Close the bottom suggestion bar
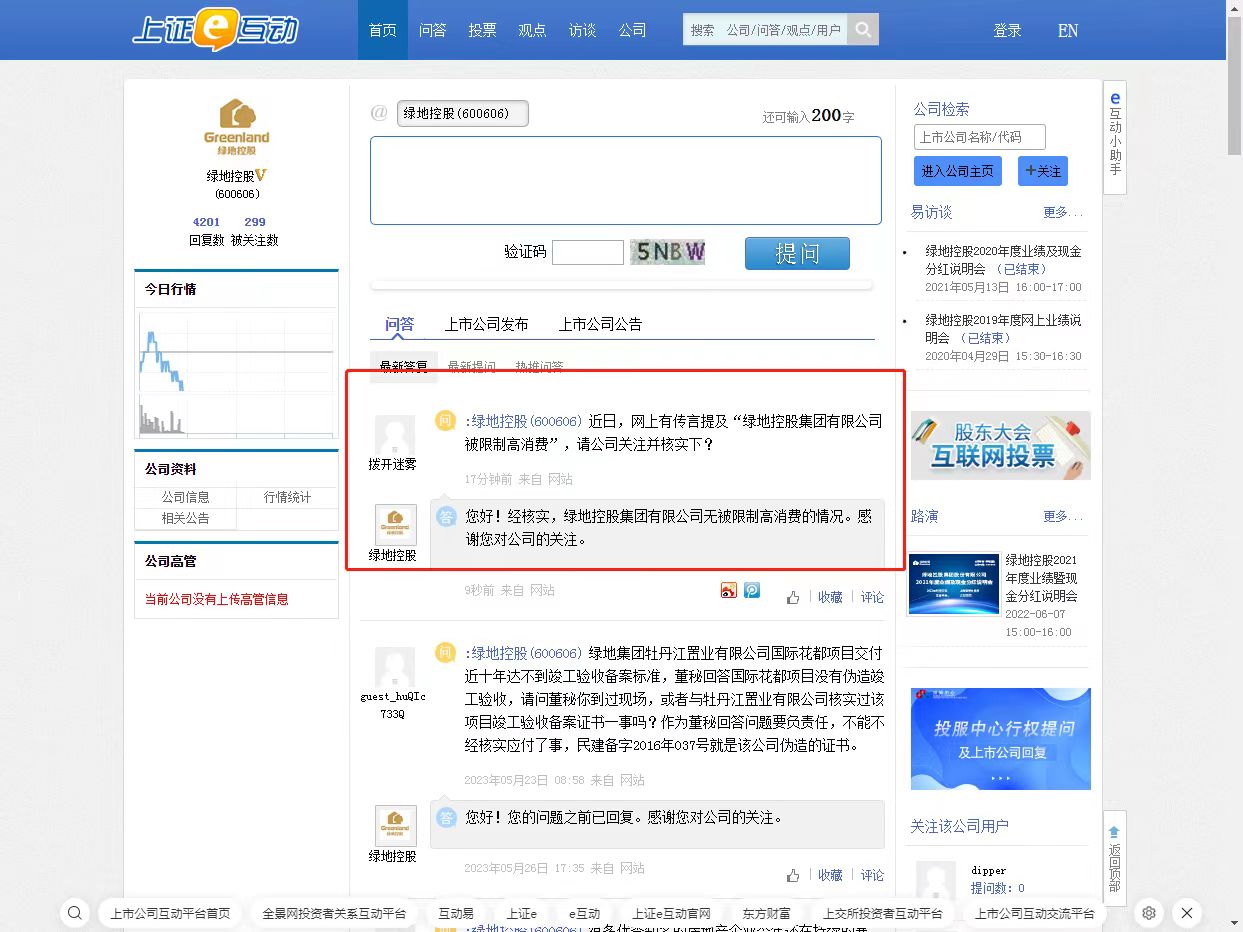 click(x=1187, y=913)
